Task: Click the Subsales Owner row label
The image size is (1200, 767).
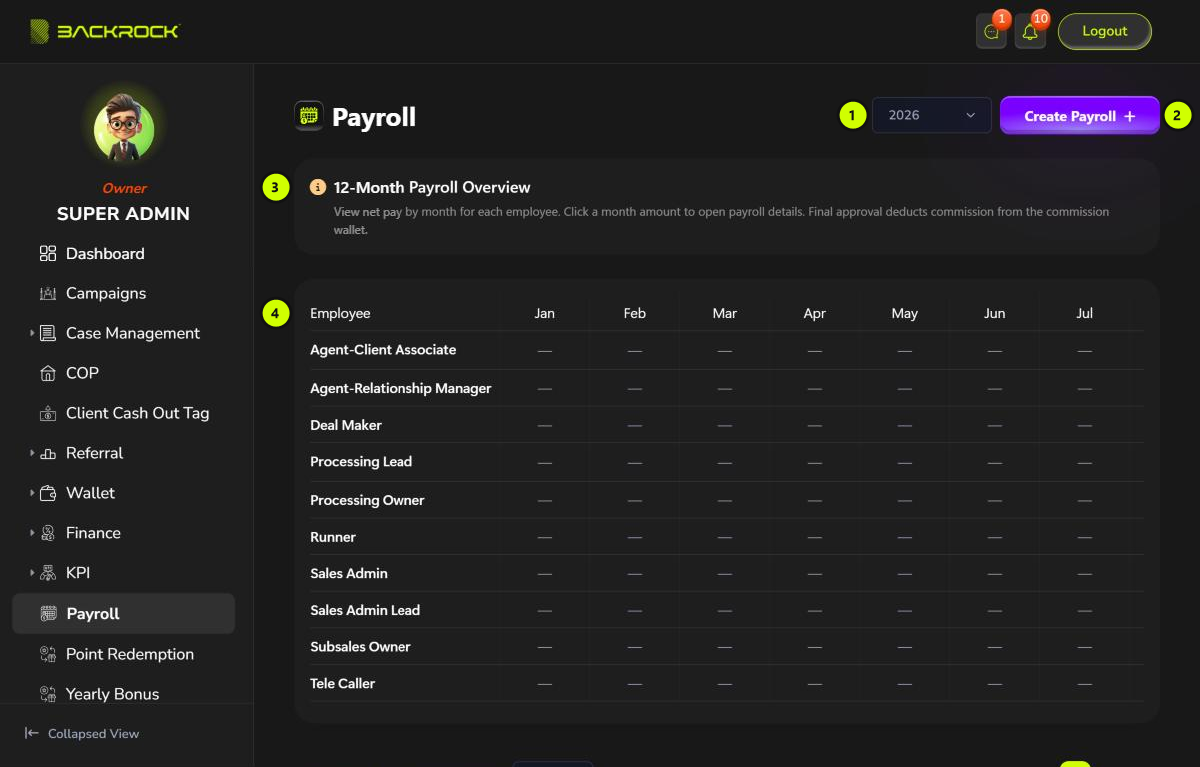Action: (x=360, y=647)
